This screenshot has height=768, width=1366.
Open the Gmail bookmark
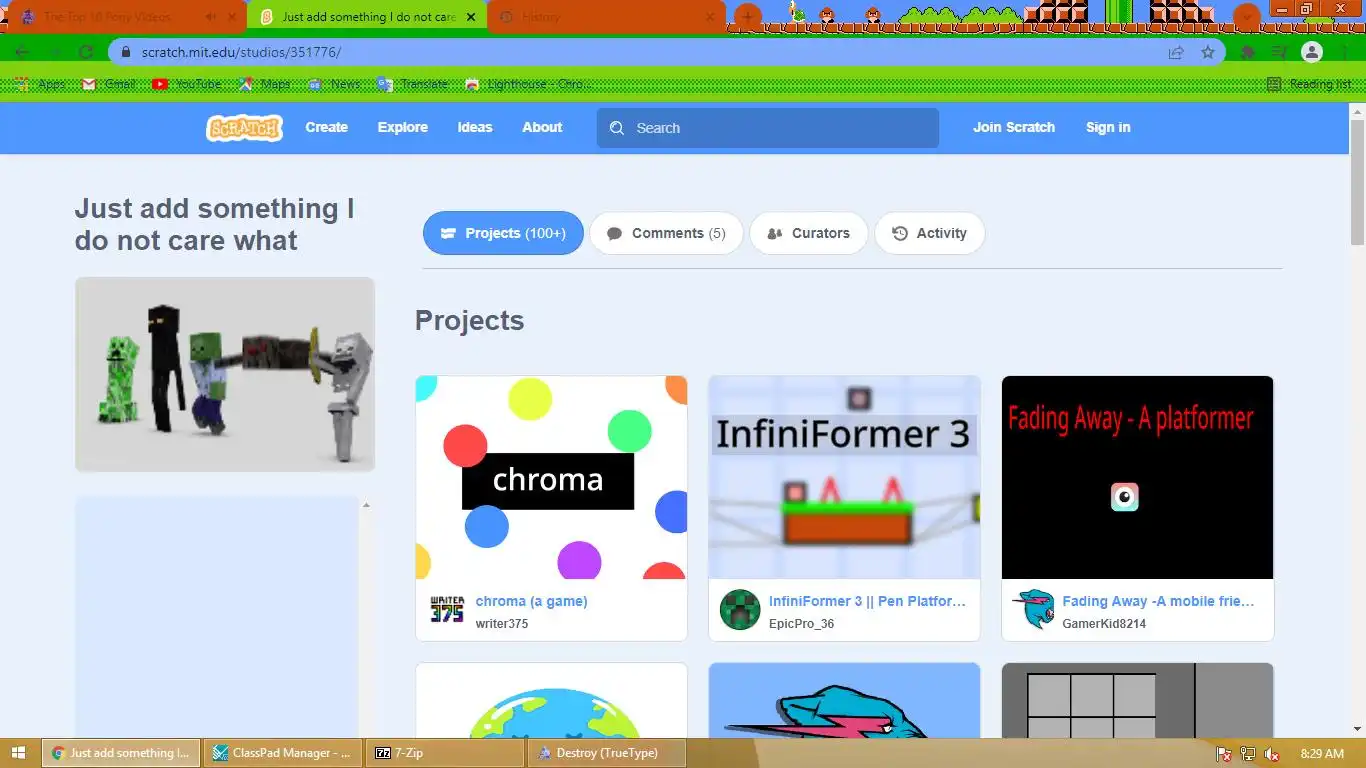(108, 84)
